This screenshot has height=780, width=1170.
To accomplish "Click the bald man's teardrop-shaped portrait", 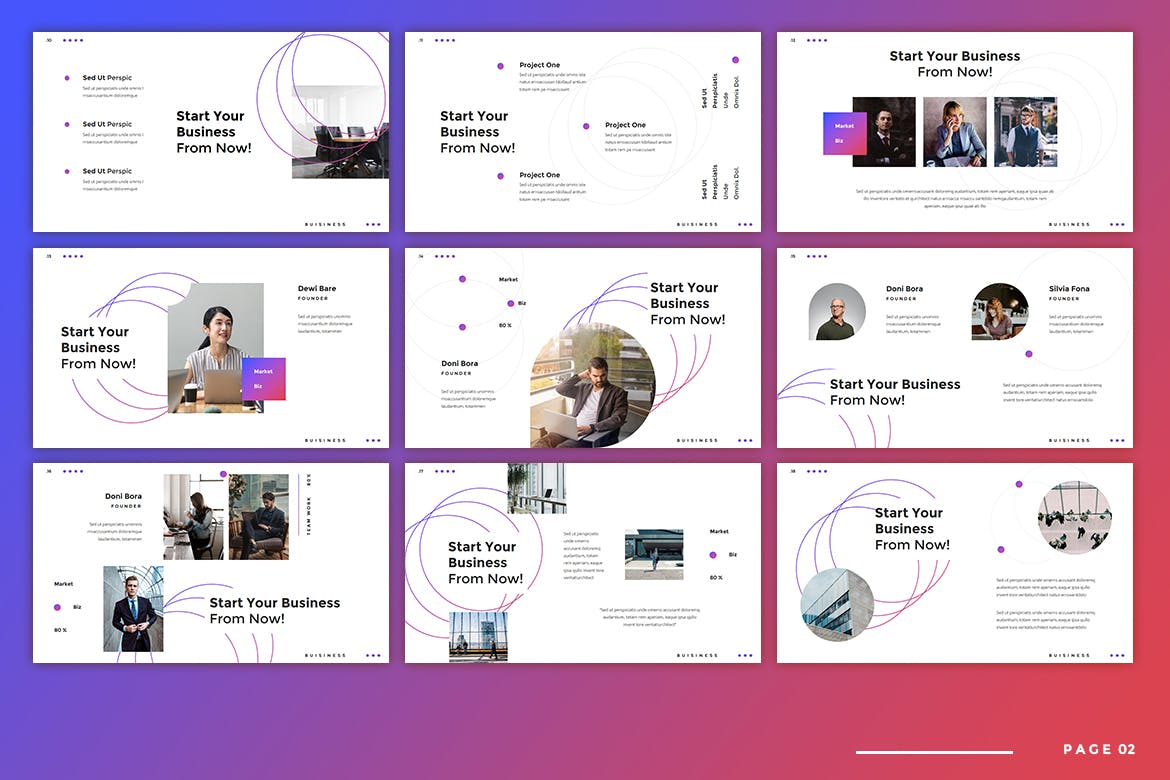I will (x=837, y=312).
